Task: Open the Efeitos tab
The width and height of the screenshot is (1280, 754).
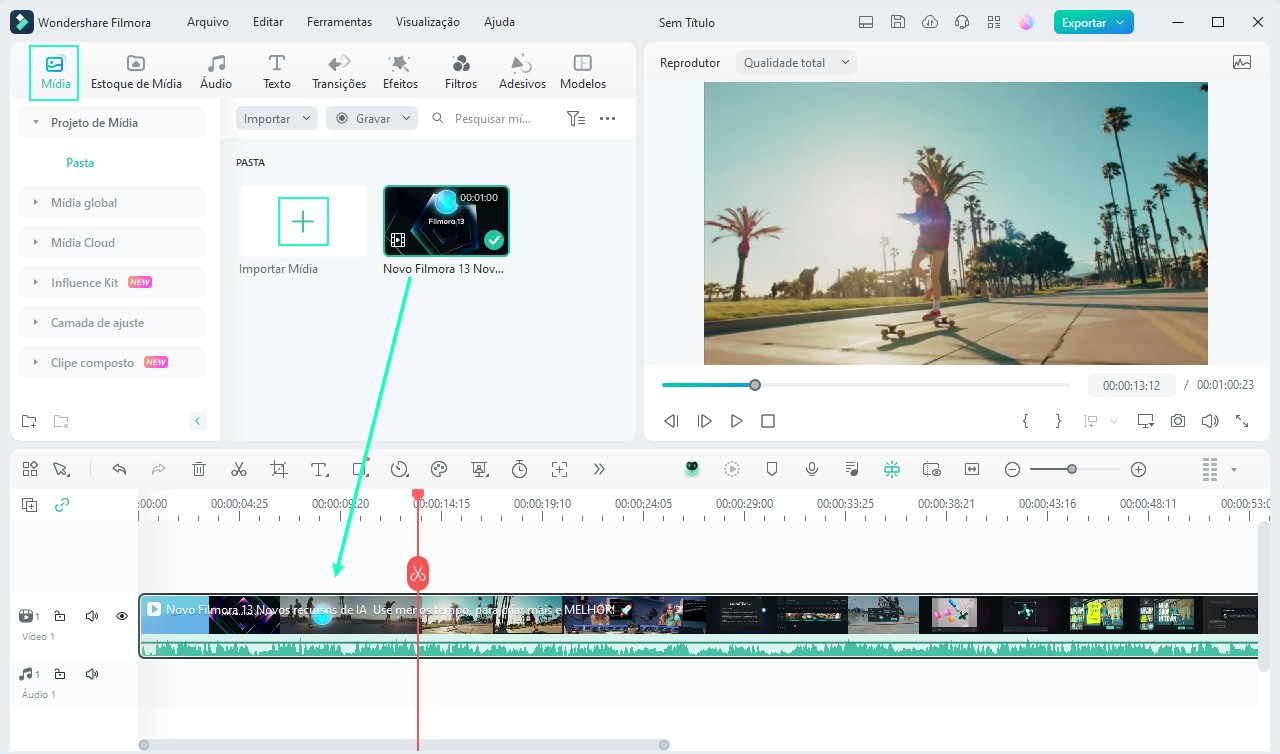Action: pyautogui.click(x=400, y=73)
